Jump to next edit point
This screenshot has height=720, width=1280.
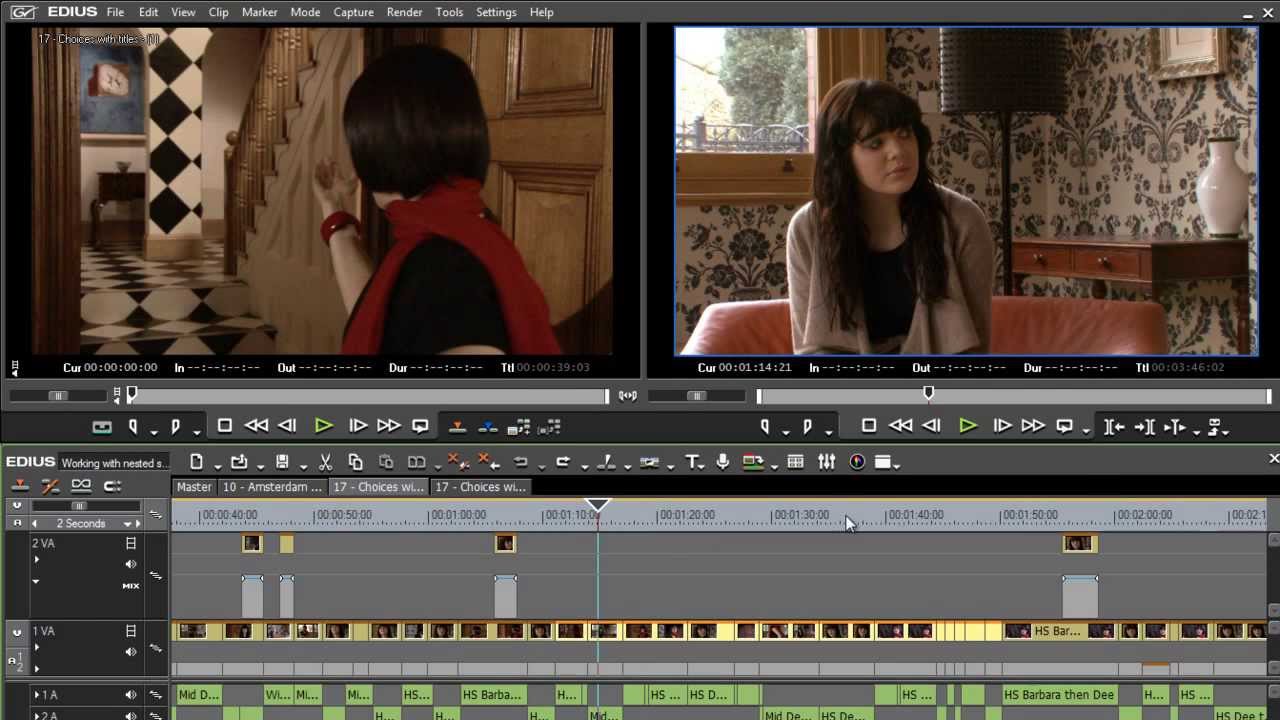1145,427
